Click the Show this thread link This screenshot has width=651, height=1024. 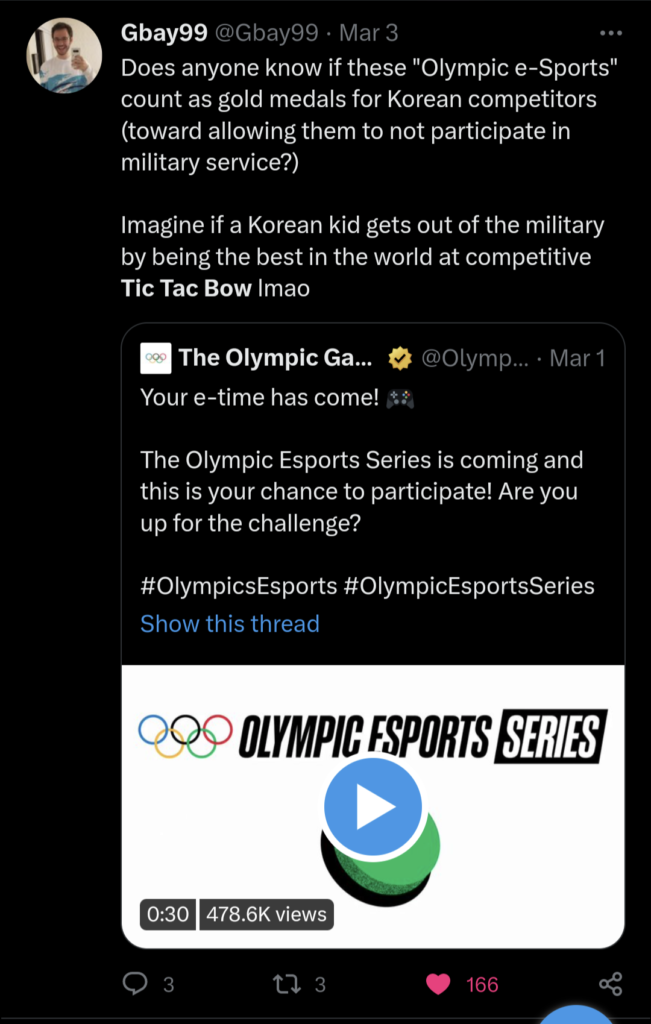tap(230, 623)
